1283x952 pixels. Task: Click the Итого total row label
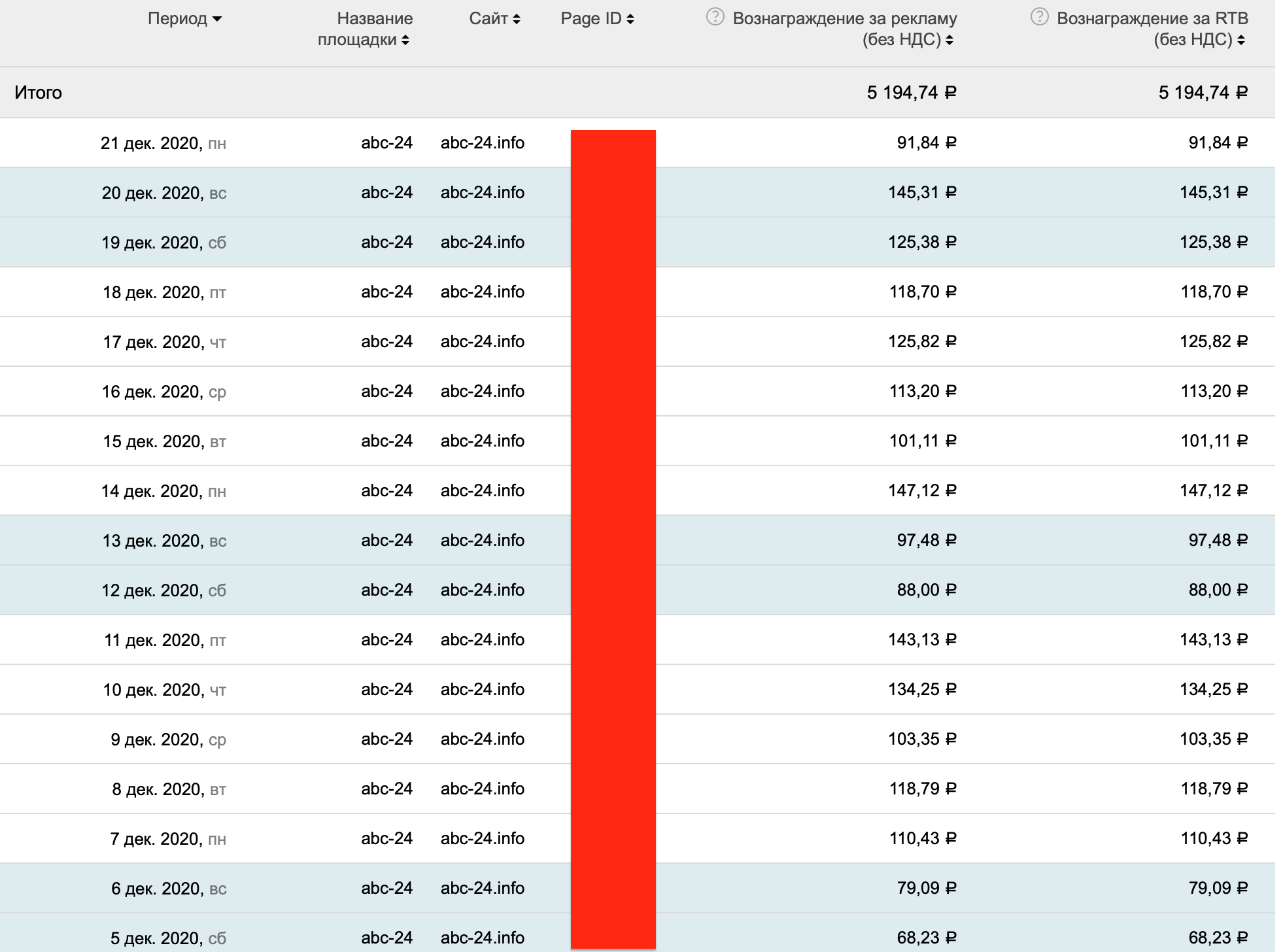click(x=38, y=93)
